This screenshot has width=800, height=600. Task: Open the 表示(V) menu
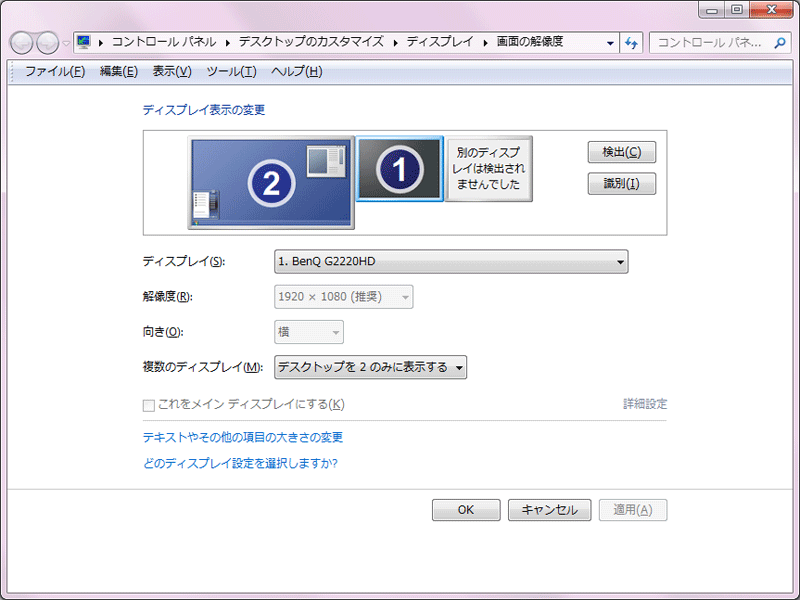(x=171, y=71)
